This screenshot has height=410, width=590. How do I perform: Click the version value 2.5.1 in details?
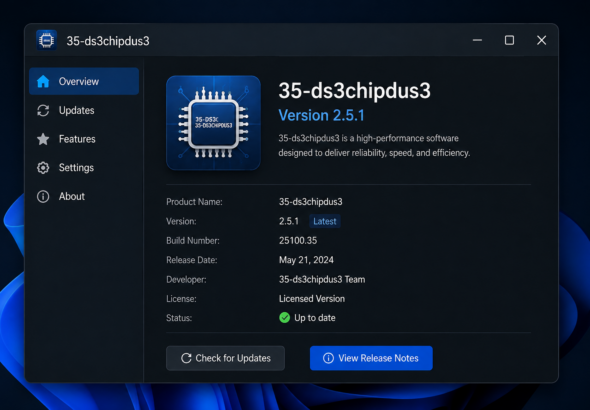tap(289, 221)
